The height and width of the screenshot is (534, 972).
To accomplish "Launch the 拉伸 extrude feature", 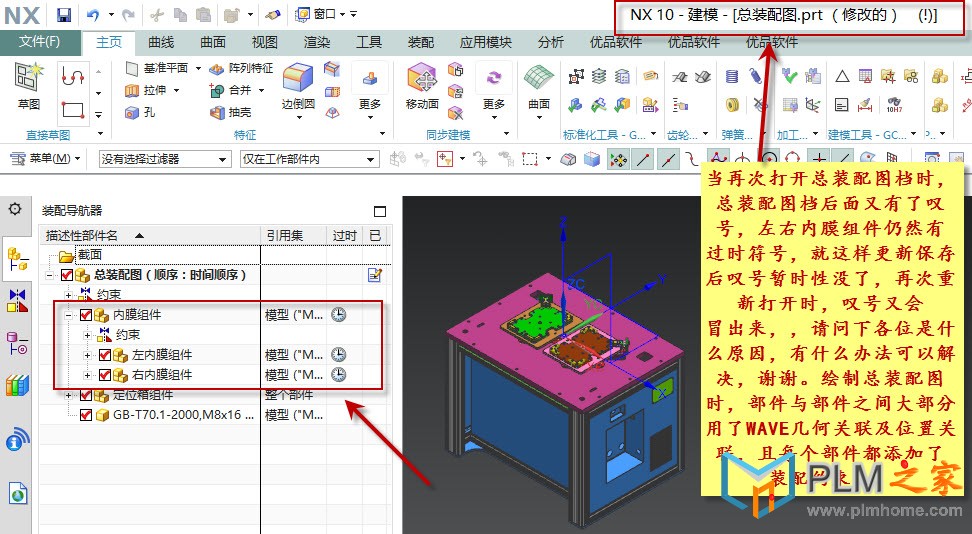I will [x=146, y=90].
